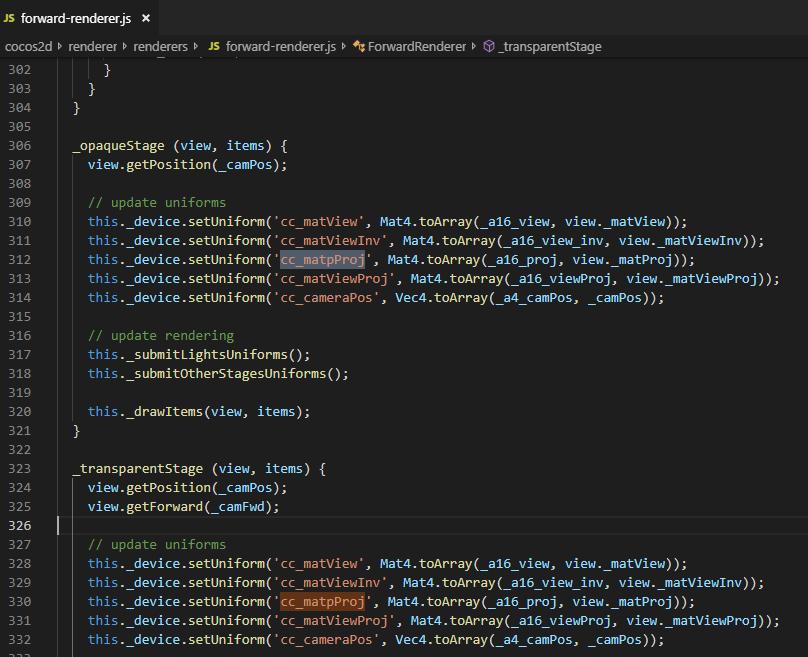Image resolution: width=808 pixels, height=657 pixels.
Task: Select the forward-renderer.js tab
Action: click(x=76, y=18)
